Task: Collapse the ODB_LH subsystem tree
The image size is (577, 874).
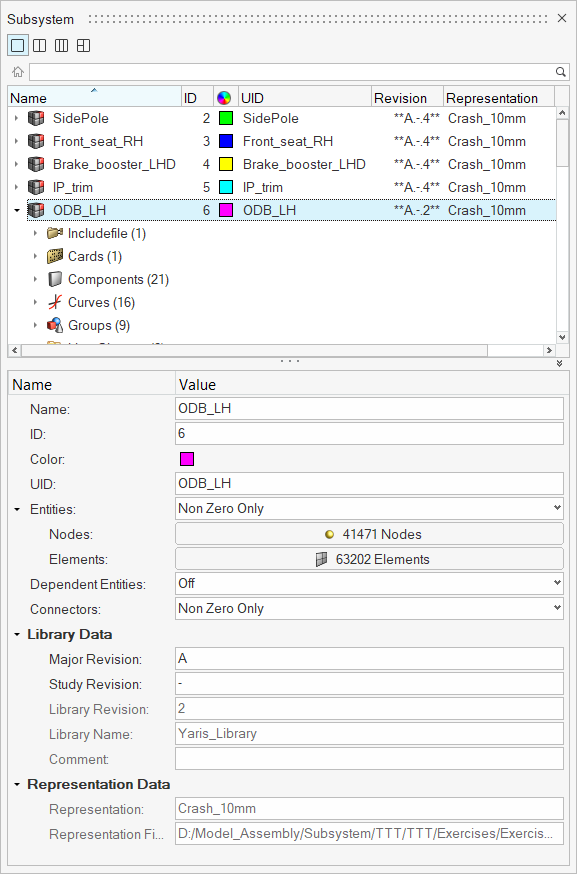Action: click(x=16, y=210)
